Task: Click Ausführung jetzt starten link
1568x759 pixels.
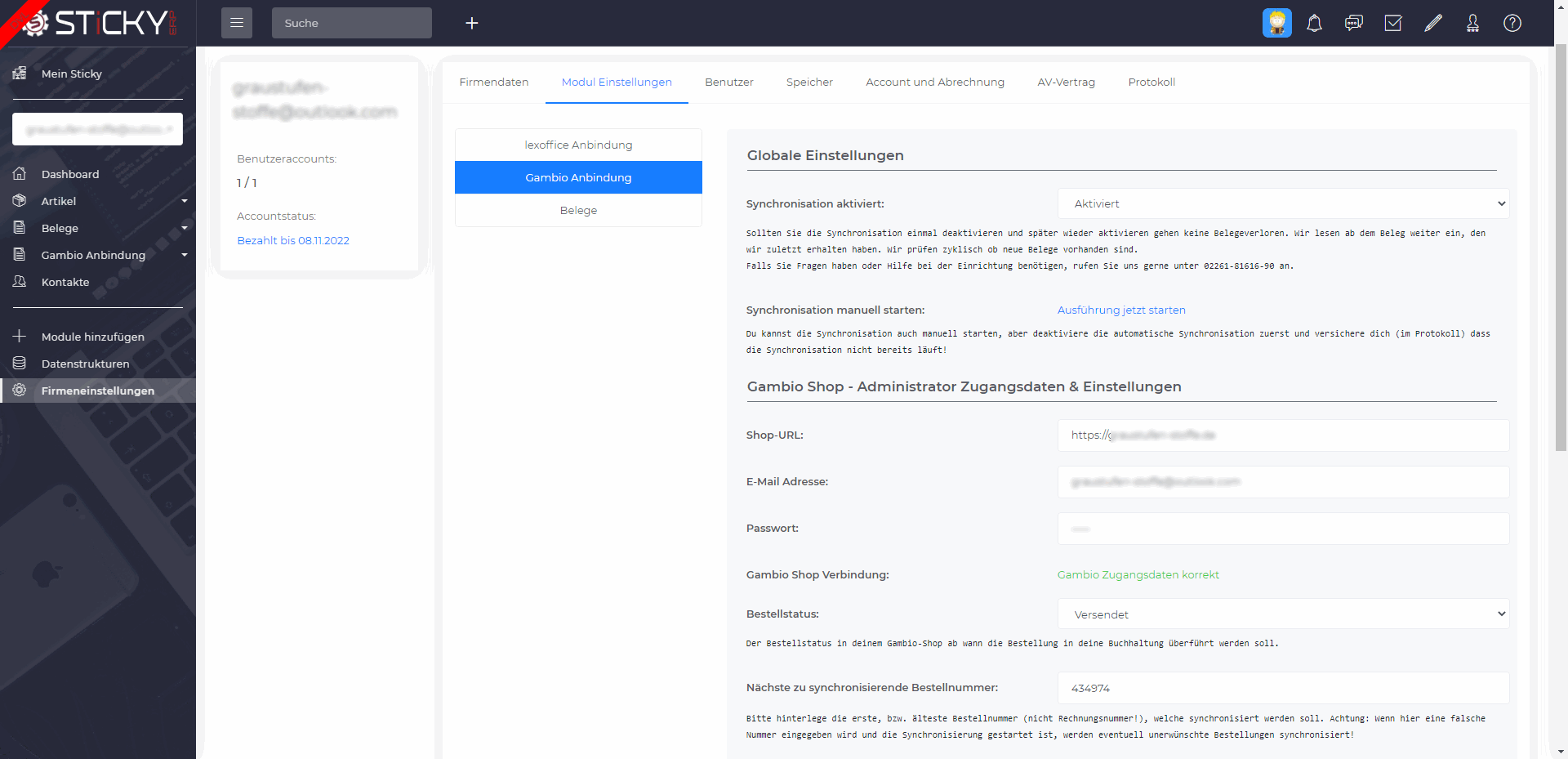Action: click(1120, 310)
